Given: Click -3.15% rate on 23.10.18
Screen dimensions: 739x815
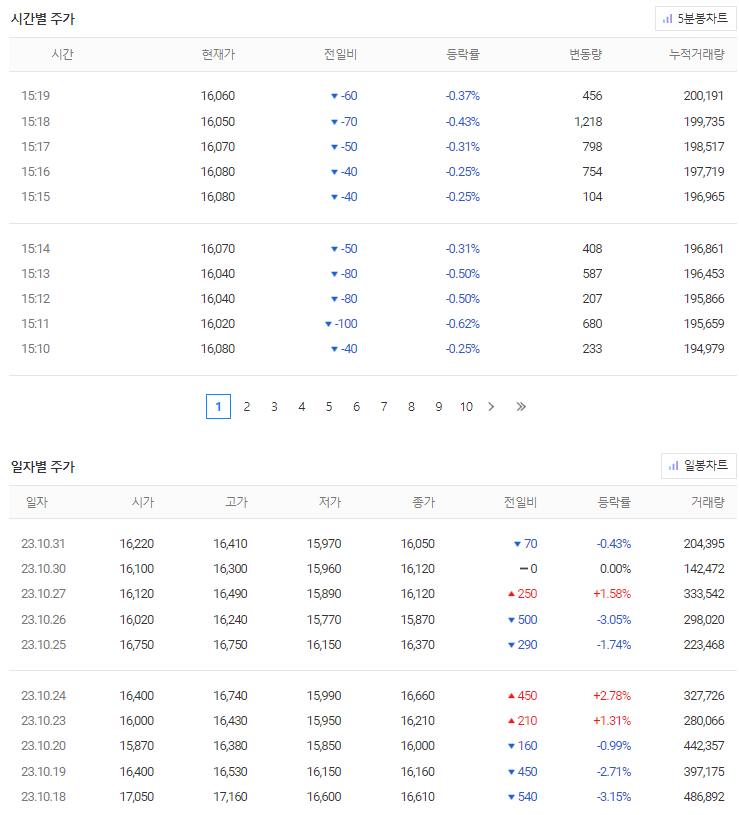Looking at the screenshot, I should 613,796.
